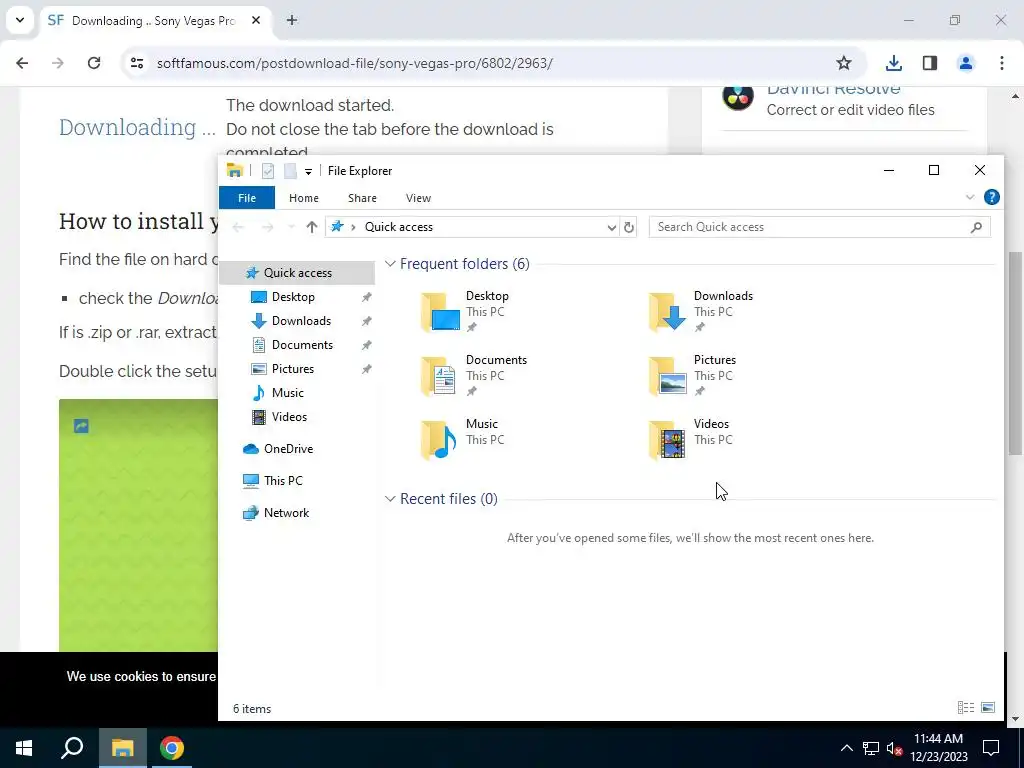
Task: Open the recent locations dropdown arrow
Action: pyautogui.click(x=291, y=227)
